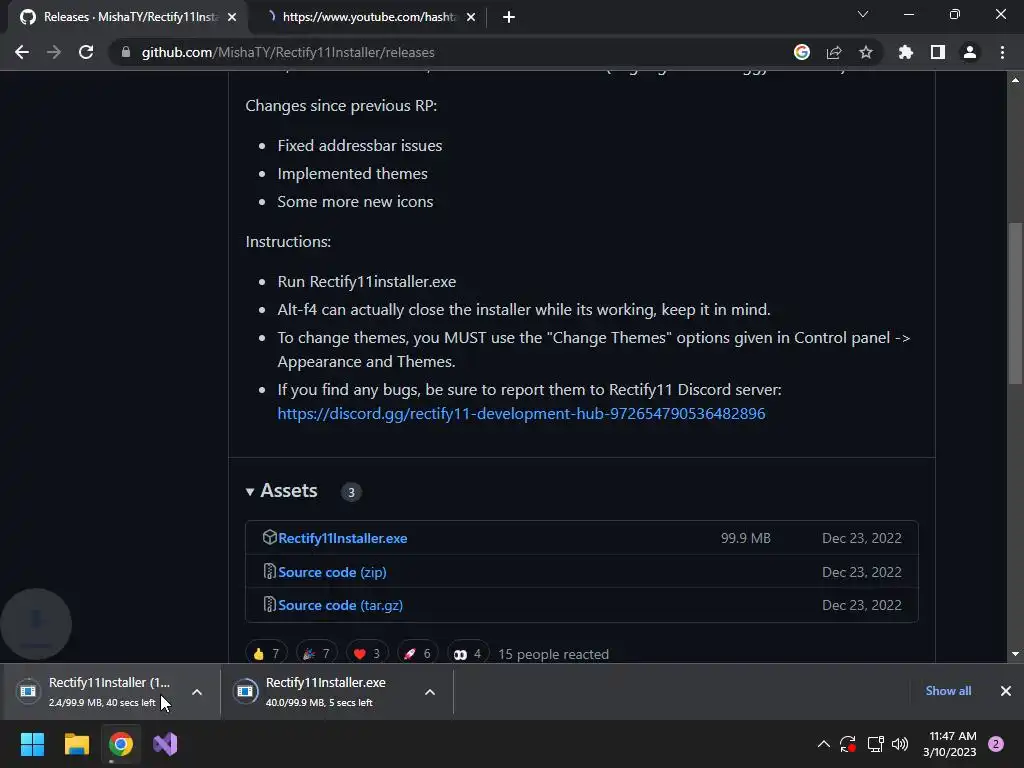Close the YouTube hashtag tab

pyautogui.click(x=471, y=17)
